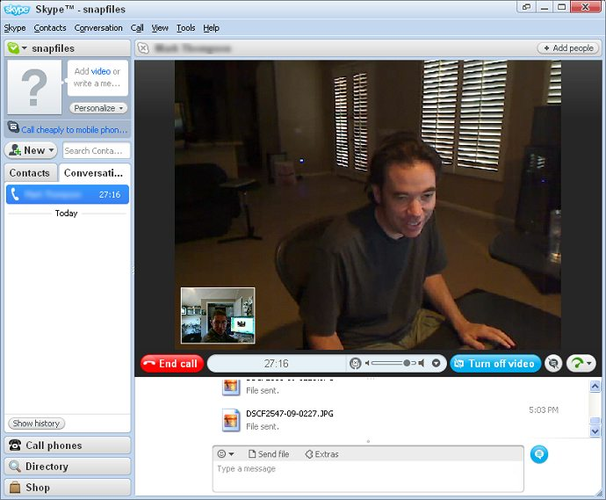Click the 'Add video or write a message' mood box
The height and width of the screenshot is (500, 606).
point(97,77)
